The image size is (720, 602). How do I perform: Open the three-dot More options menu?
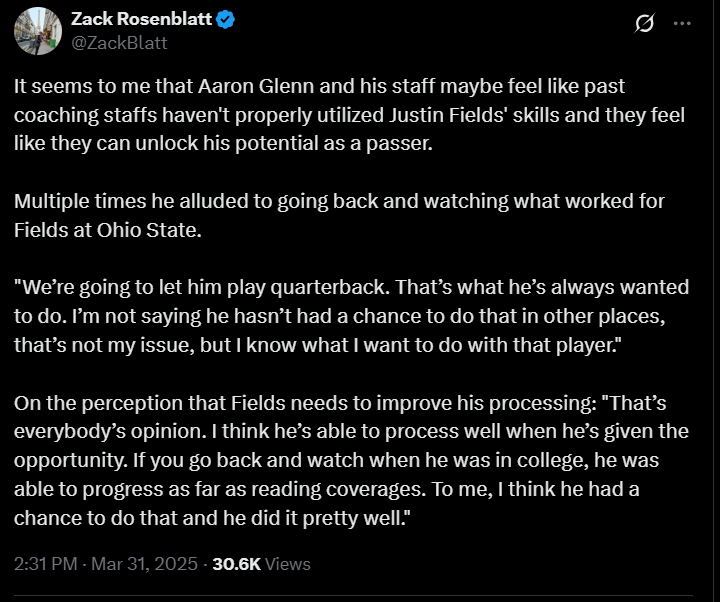click(x=682, y=23)
